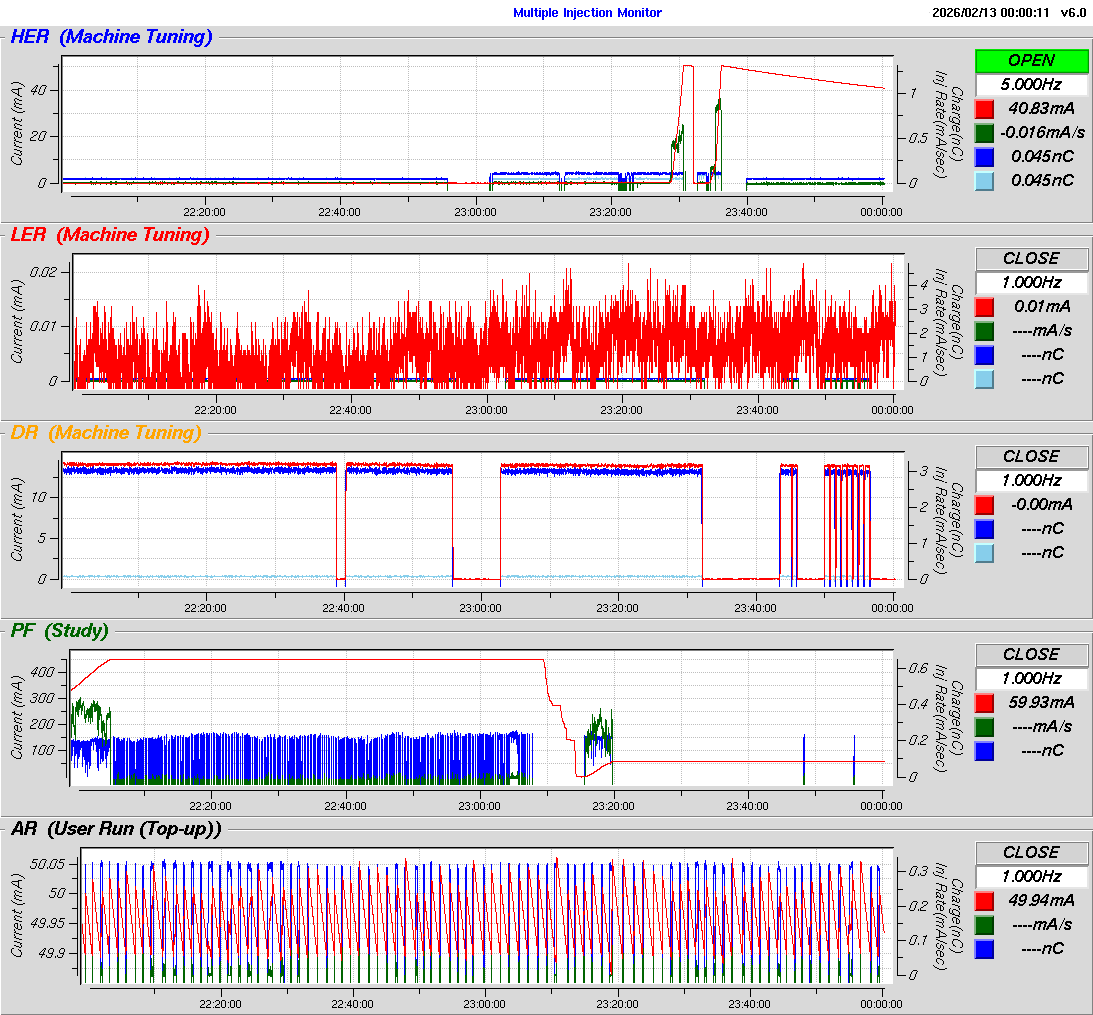Viewport: 1093px width, 1015px height.
Task: Click the CLOSE status button in LER panel
Action: (1031, 258)
